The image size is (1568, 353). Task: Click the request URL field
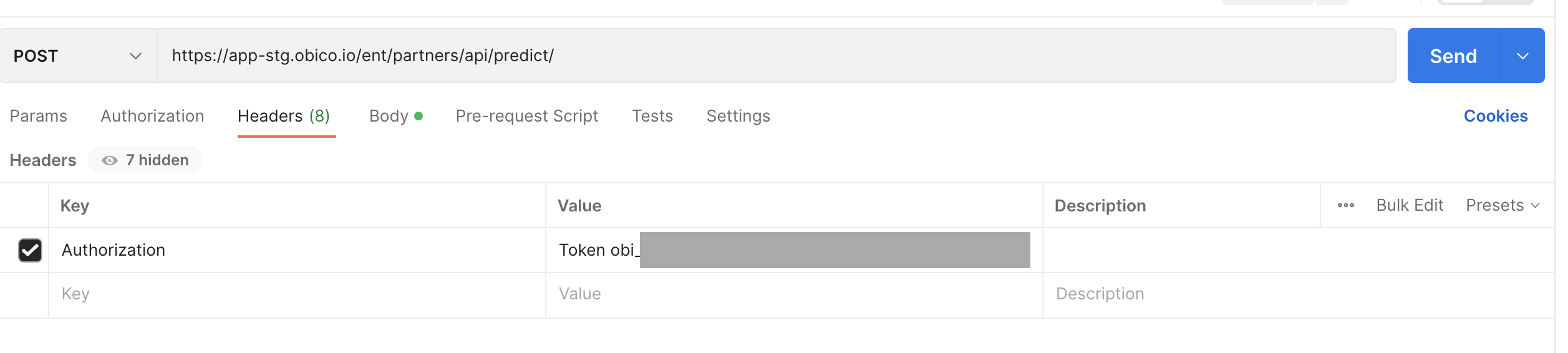pos(776,56)
